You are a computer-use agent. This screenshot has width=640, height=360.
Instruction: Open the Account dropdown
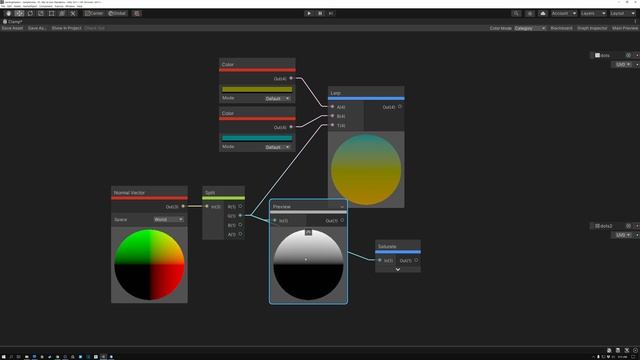564,13
